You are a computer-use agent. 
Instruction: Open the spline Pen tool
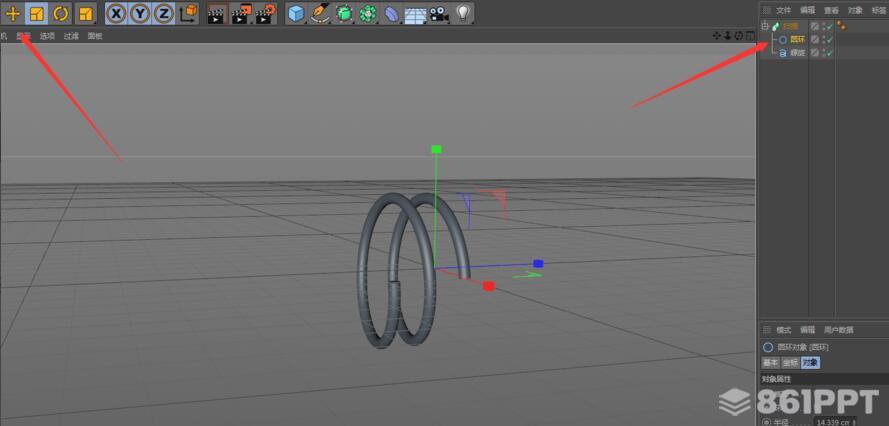[320, 14]
